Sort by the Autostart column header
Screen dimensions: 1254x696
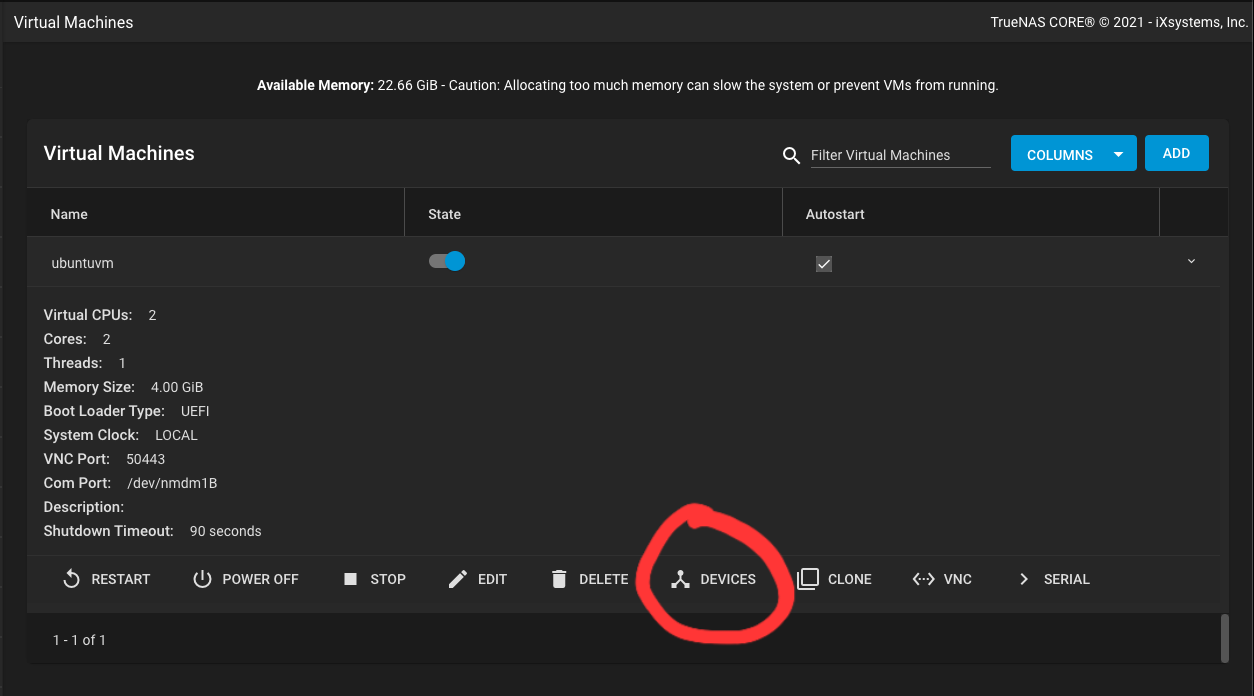click(835, 214)
